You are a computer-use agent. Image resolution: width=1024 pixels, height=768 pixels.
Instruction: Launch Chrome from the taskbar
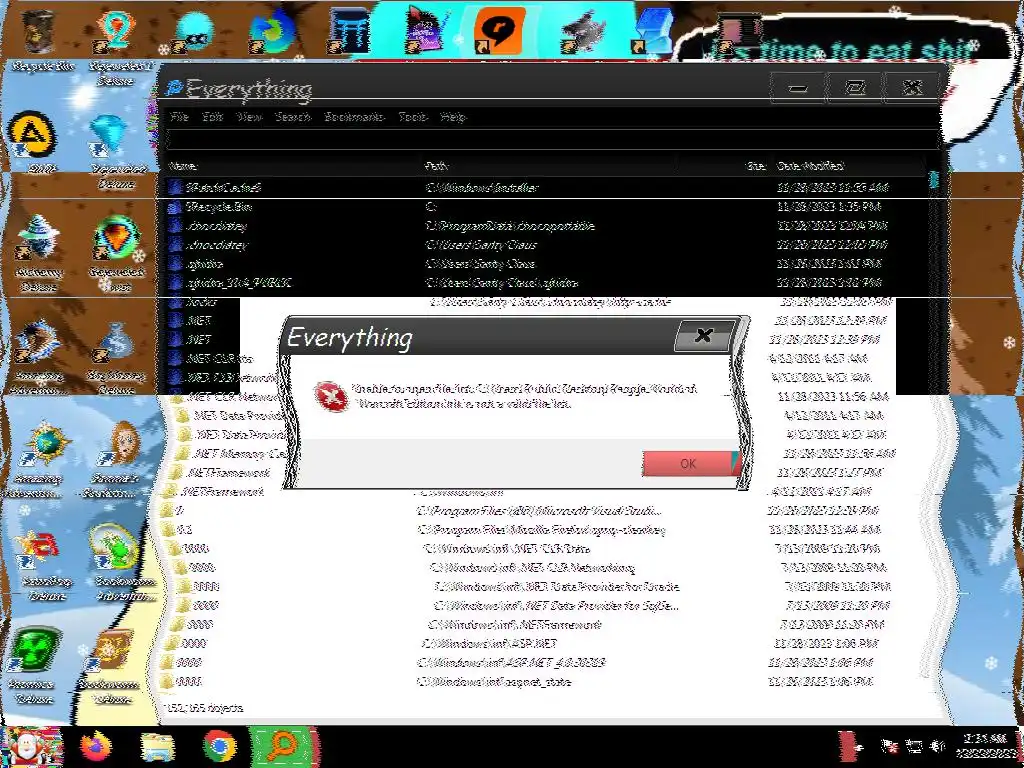pos(219,746)
